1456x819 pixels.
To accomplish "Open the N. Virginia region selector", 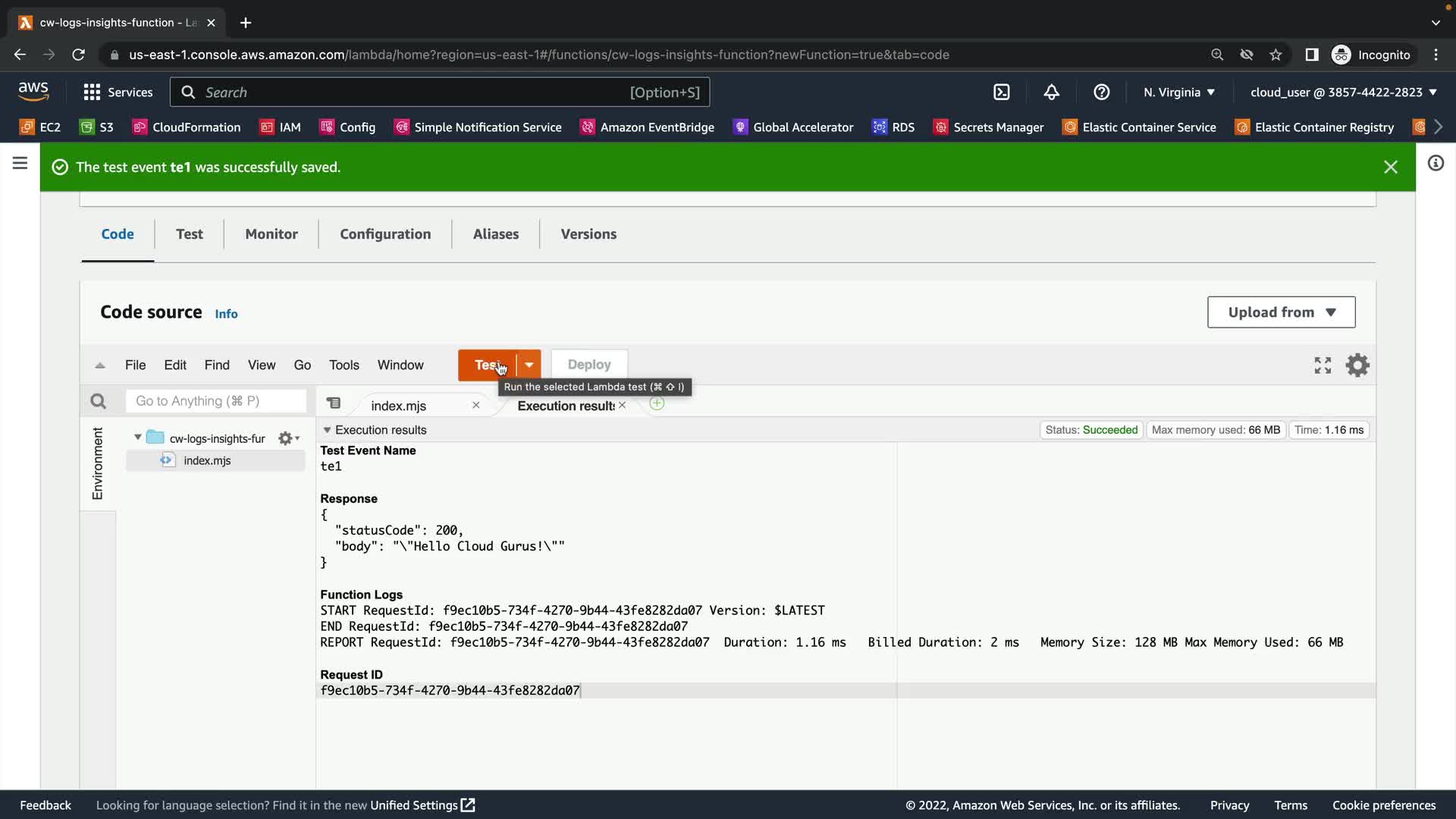I will [1178, 92].
